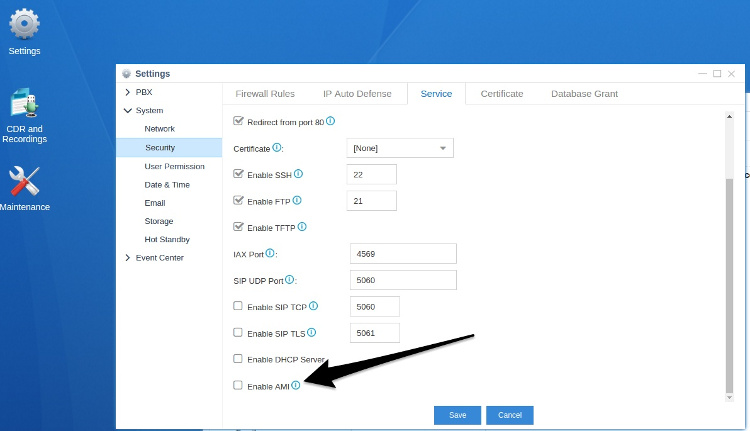Screen dimensions: 750x431
Task: Click the SIP UDP Port field
Action: 403,280
